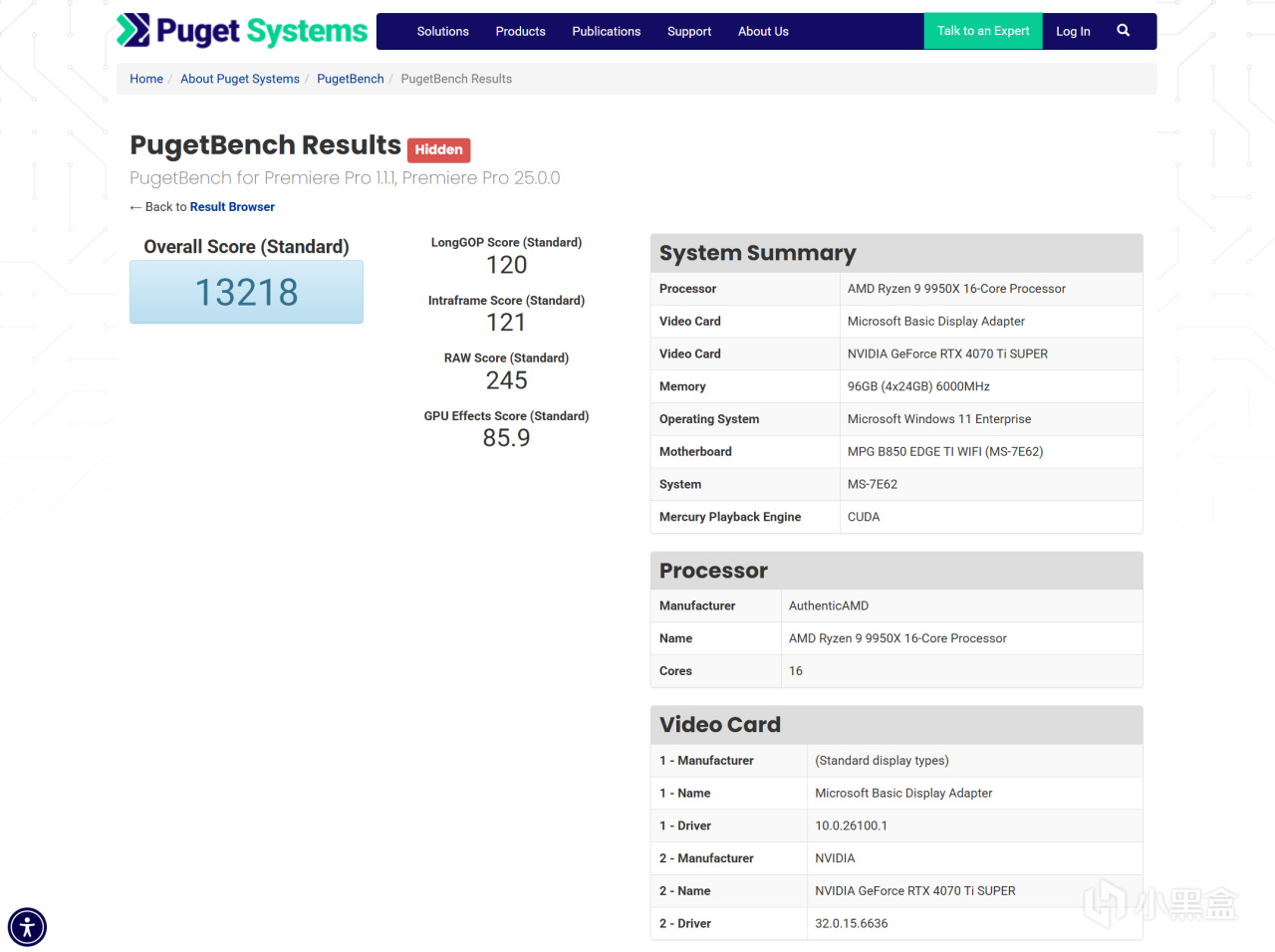
Task: Click the Video Card section header
Action: click(896, 725)
